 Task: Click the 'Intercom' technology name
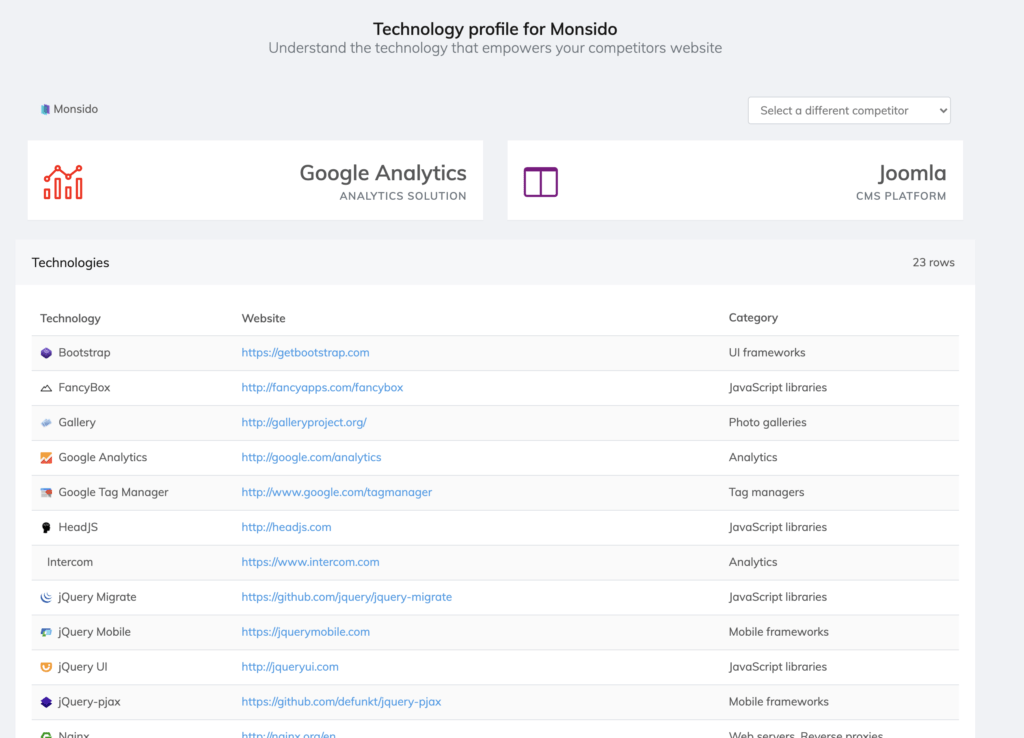(70, 562)
